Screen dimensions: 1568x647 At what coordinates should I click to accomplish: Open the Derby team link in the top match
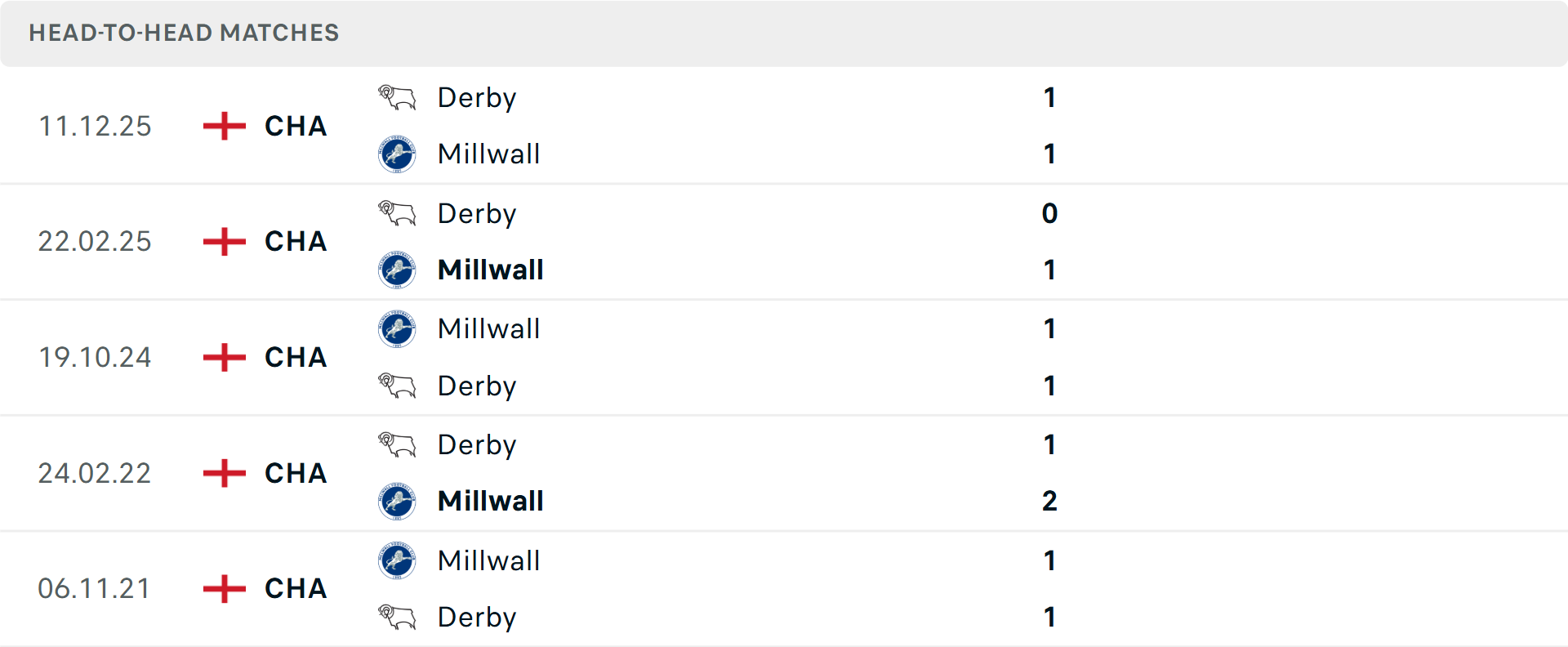pos(477,98)
